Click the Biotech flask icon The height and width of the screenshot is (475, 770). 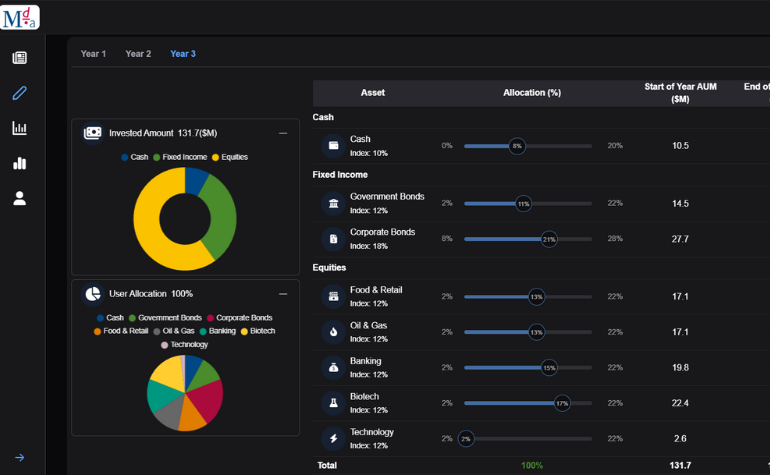(332, 403)
